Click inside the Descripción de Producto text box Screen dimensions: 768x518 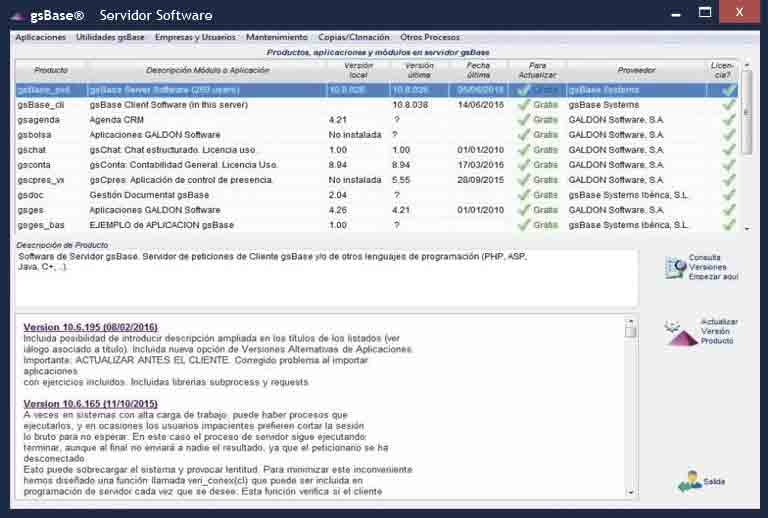click(x=327, y=278)
